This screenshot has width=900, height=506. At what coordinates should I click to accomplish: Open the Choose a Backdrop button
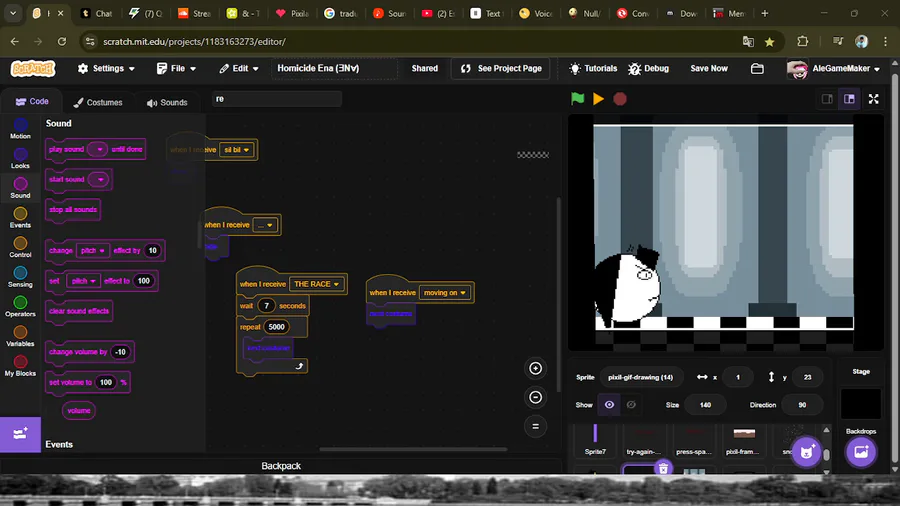tap(861, 452)
